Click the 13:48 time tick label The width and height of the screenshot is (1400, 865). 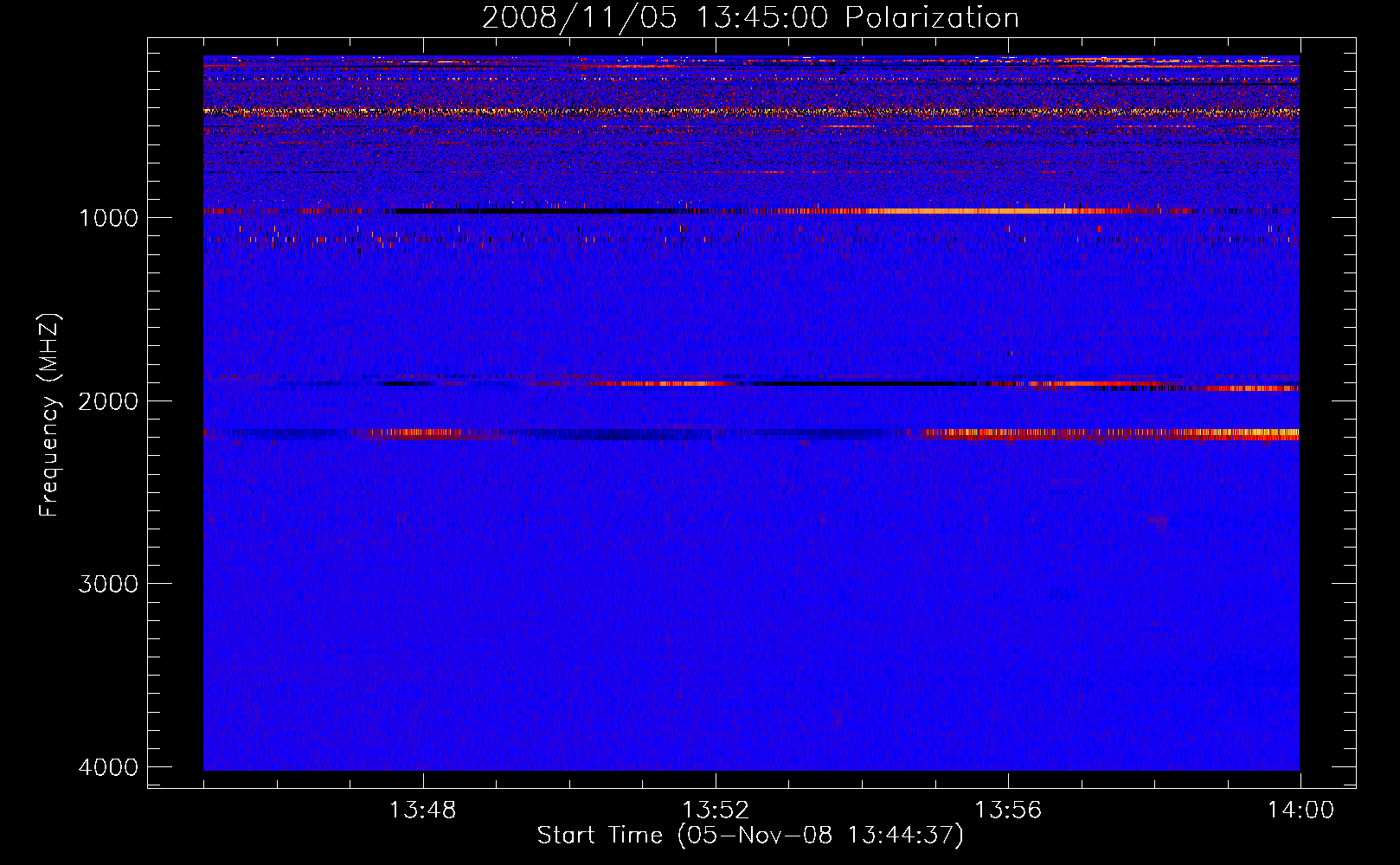[422, 811]
